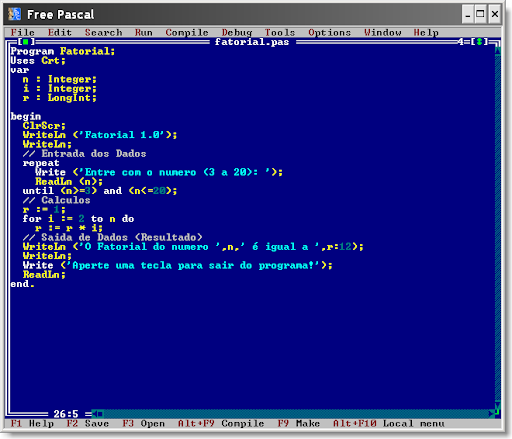Click the 'end.' line
Viewport: 512px width, 439px height.
tap(22, 284)
